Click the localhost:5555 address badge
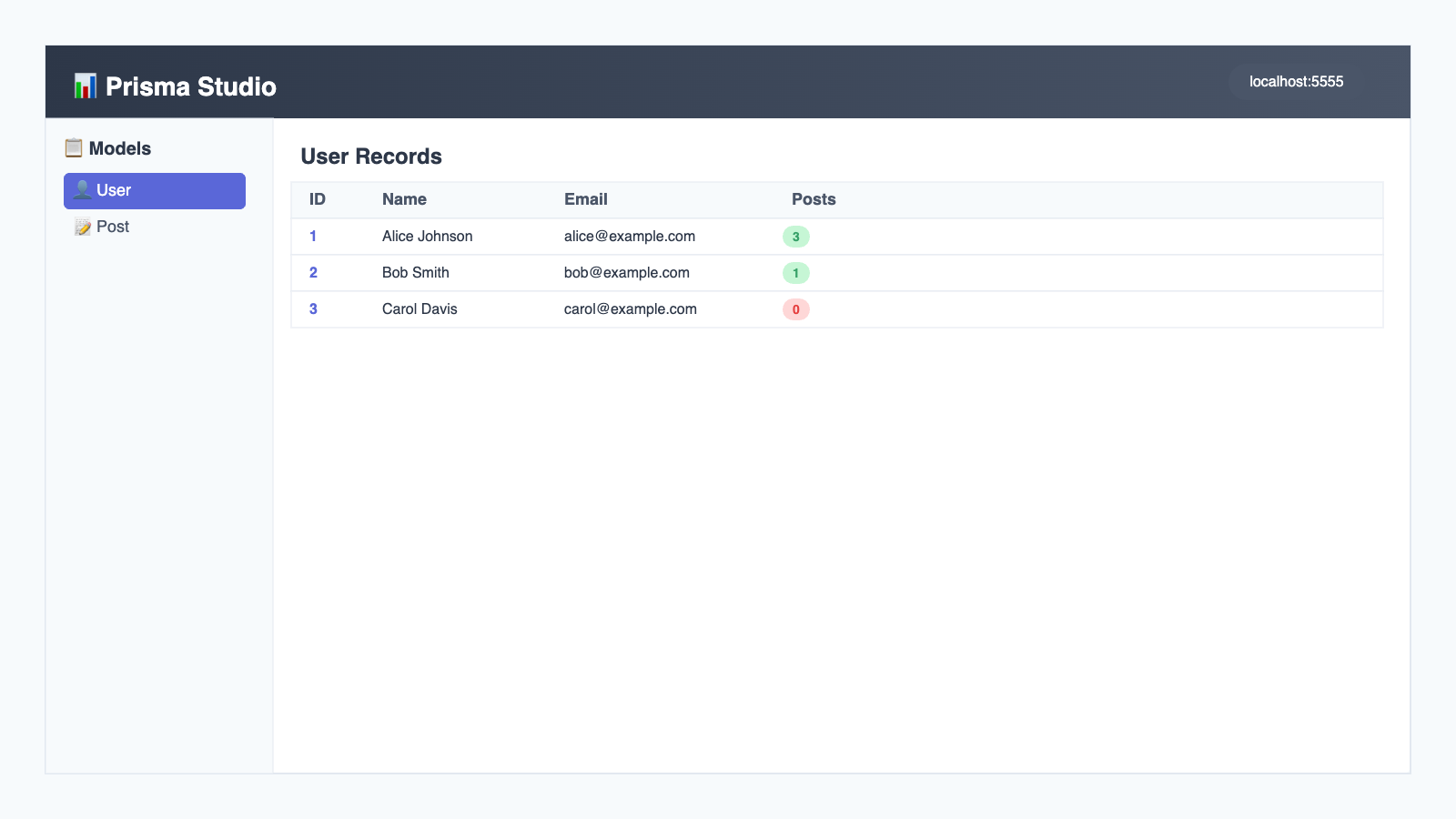The height and width of the screenshot is (819, 1456). [x=1296, y=82]
